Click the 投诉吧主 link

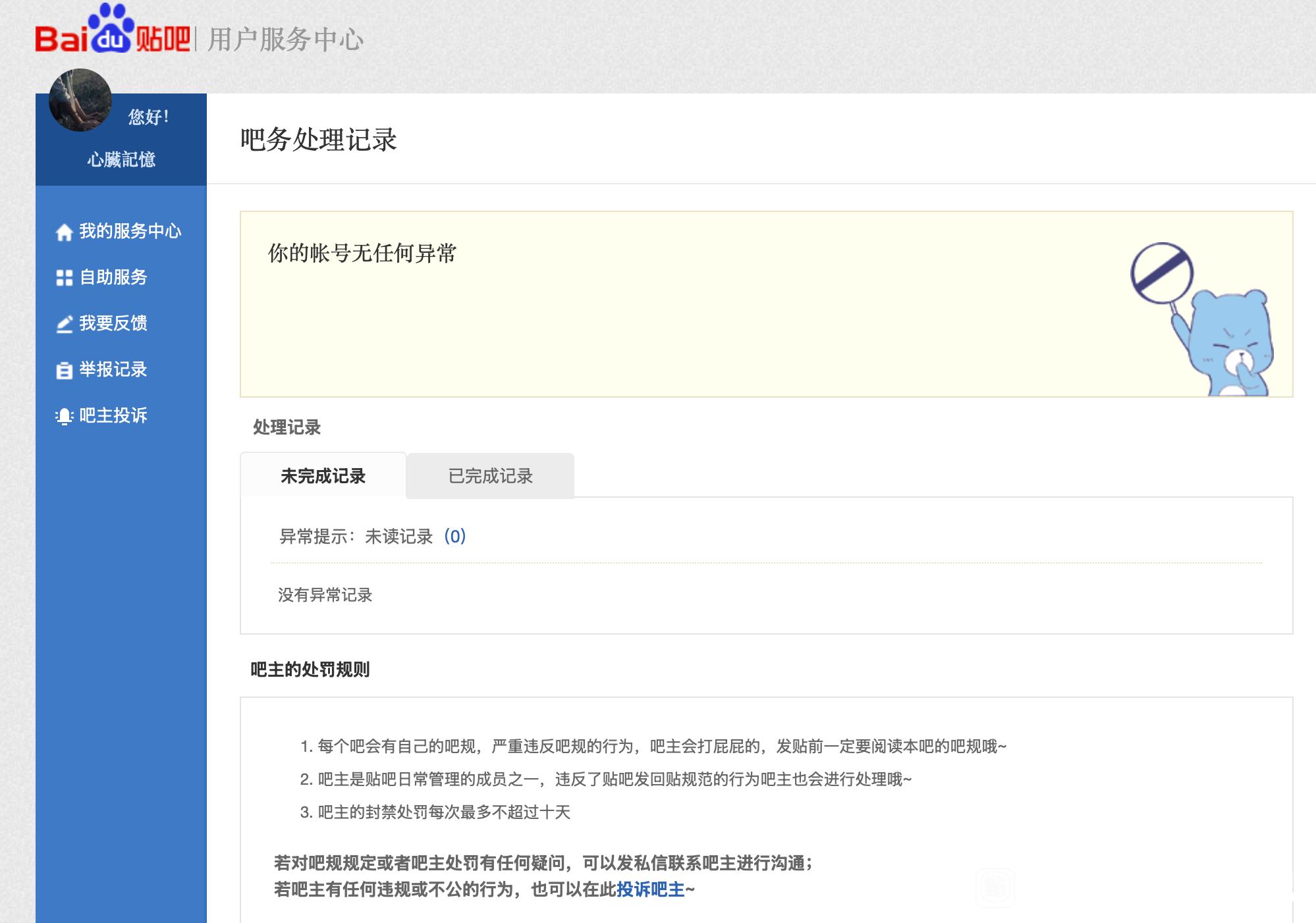[650, 890]
